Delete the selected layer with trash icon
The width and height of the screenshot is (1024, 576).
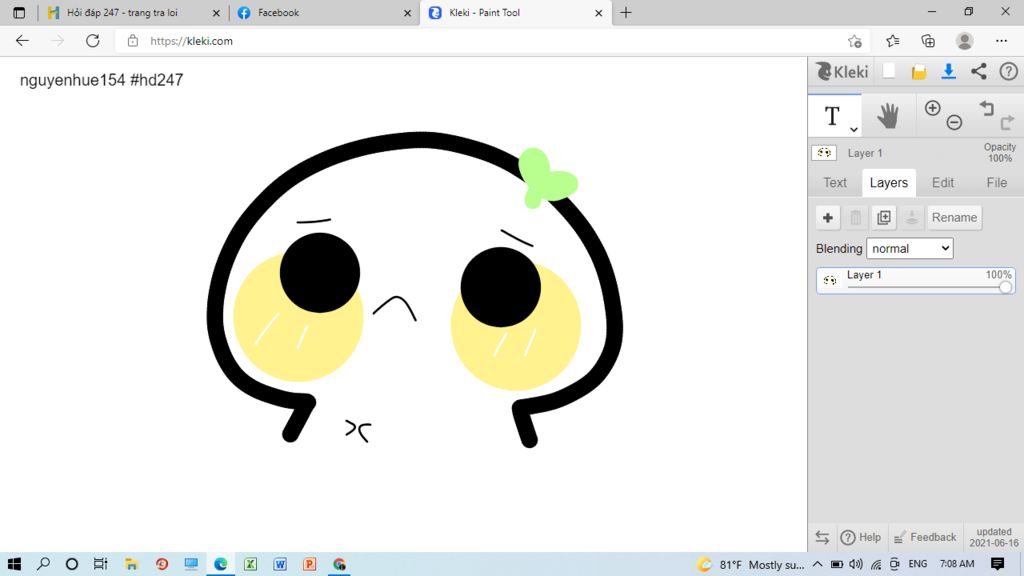(856, 217)
